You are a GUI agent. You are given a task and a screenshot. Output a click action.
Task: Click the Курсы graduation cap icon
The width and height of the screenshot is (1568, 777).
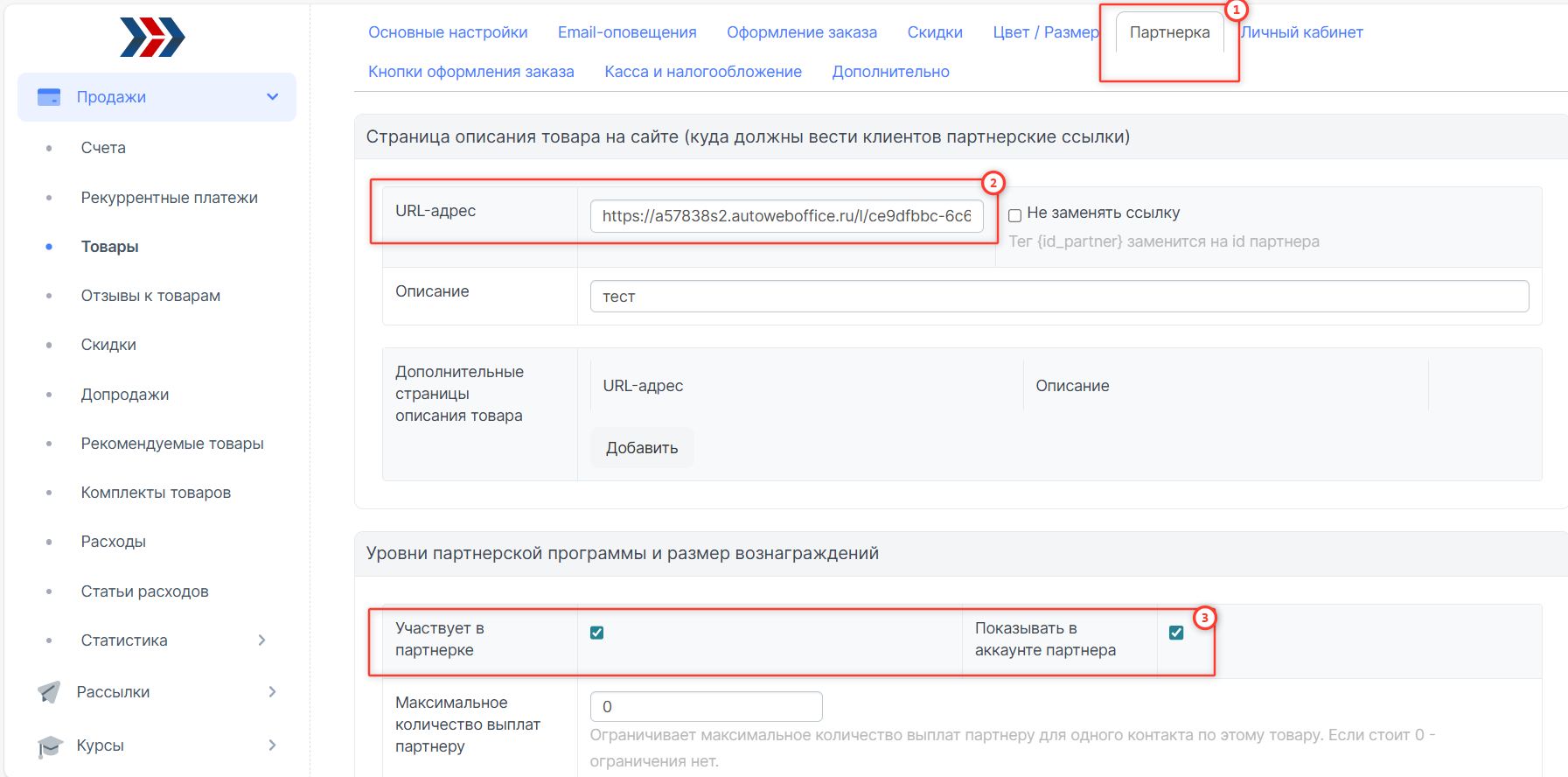click(50, 746)
